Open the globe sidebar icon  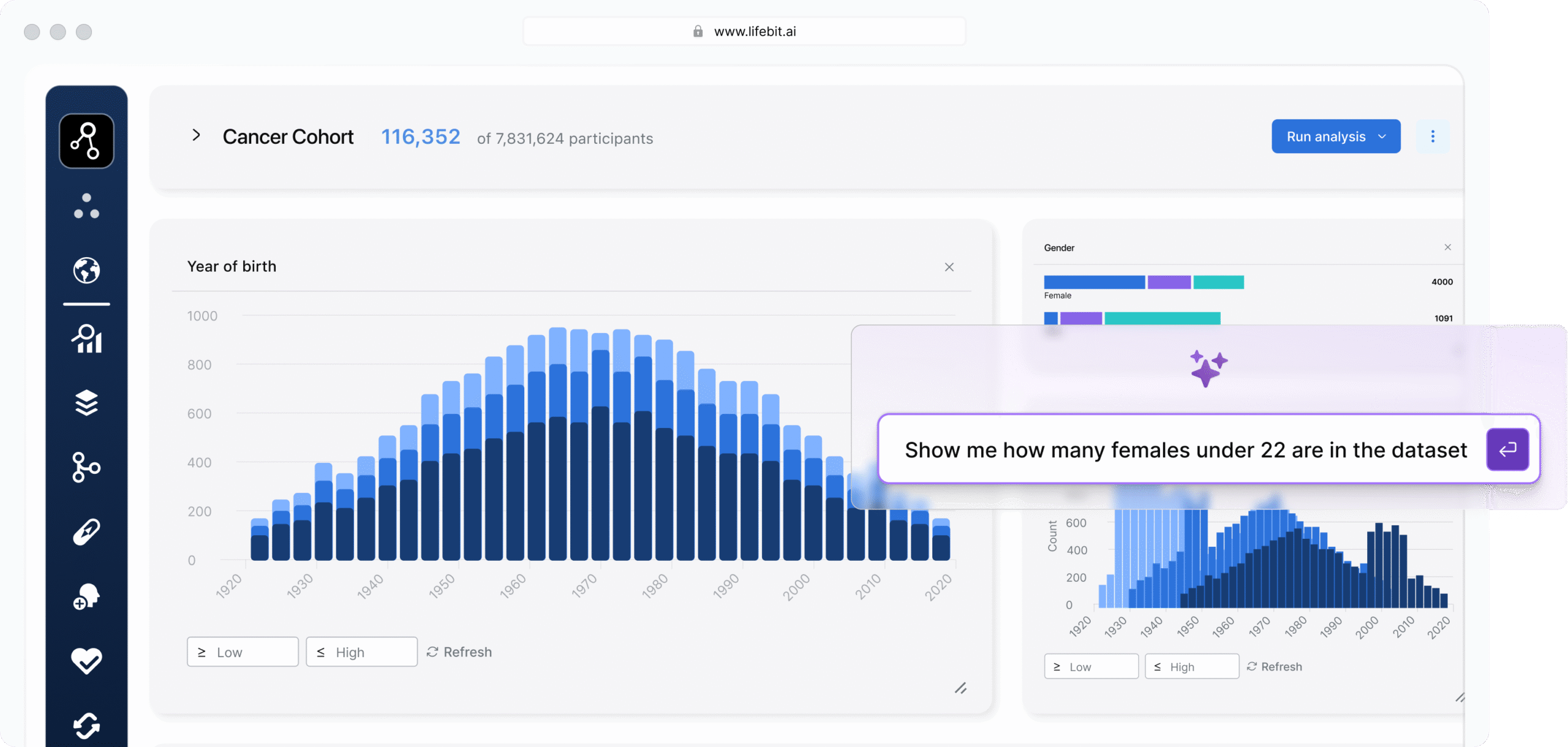[x=86, y=270]
